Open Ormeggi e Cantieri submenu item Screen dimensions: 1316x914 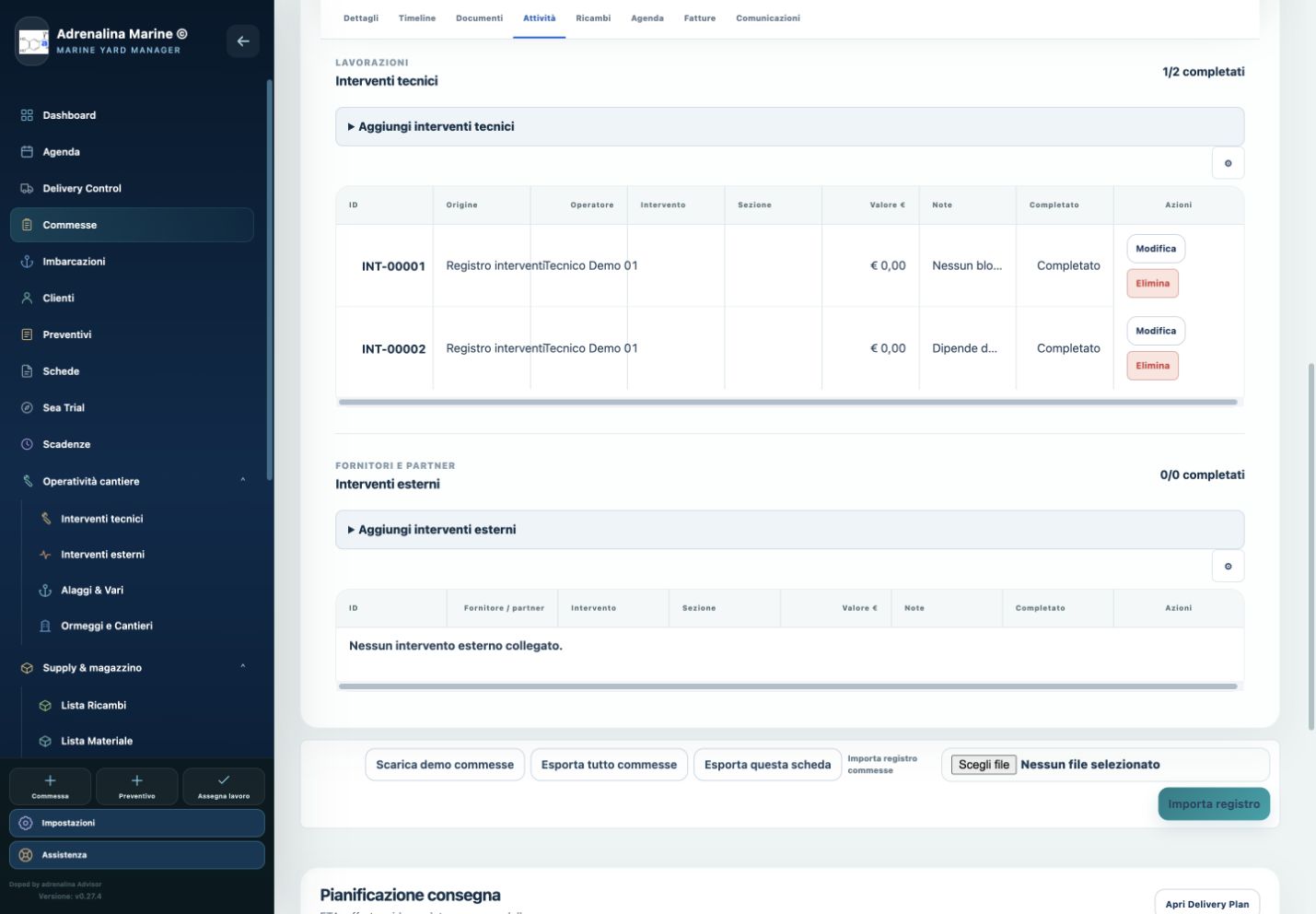point(141,626)
